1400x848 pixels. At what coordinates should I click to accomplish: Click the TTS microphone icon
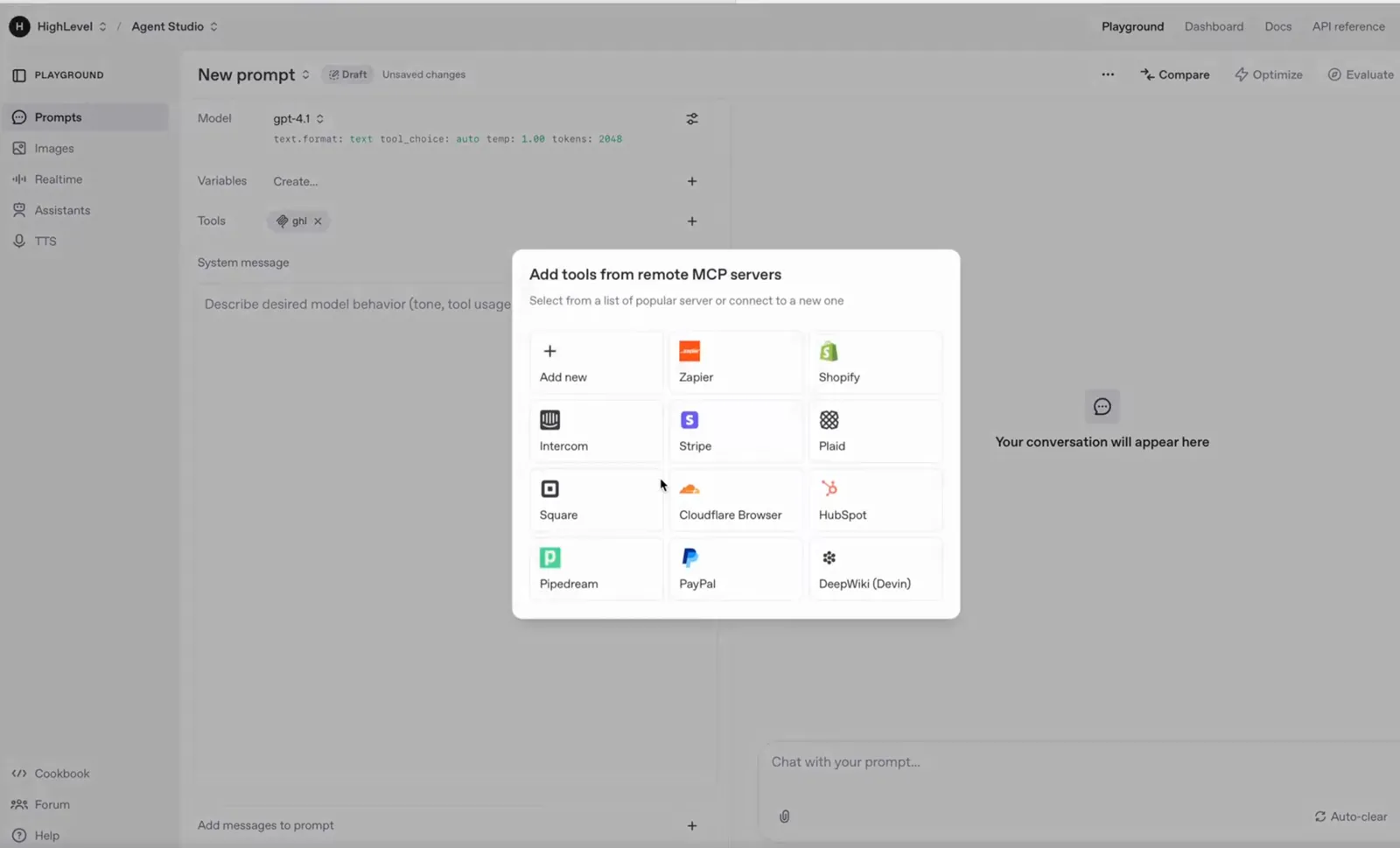(19, 242)
